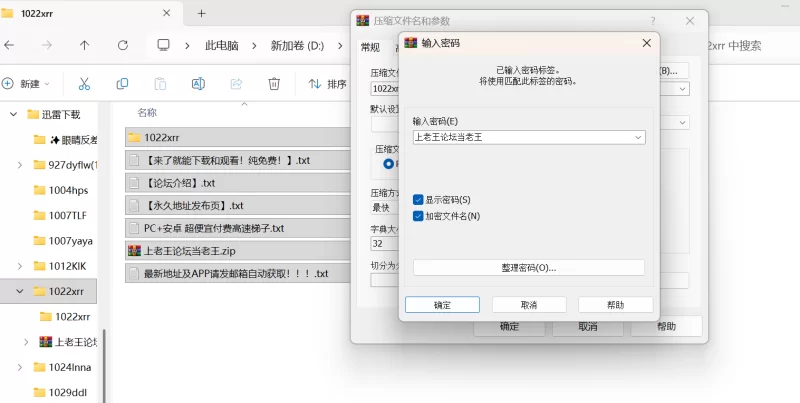The height and width of the screenshot is (403, 800).
Task: Open the 排序 sort menu
Action: 328,84
